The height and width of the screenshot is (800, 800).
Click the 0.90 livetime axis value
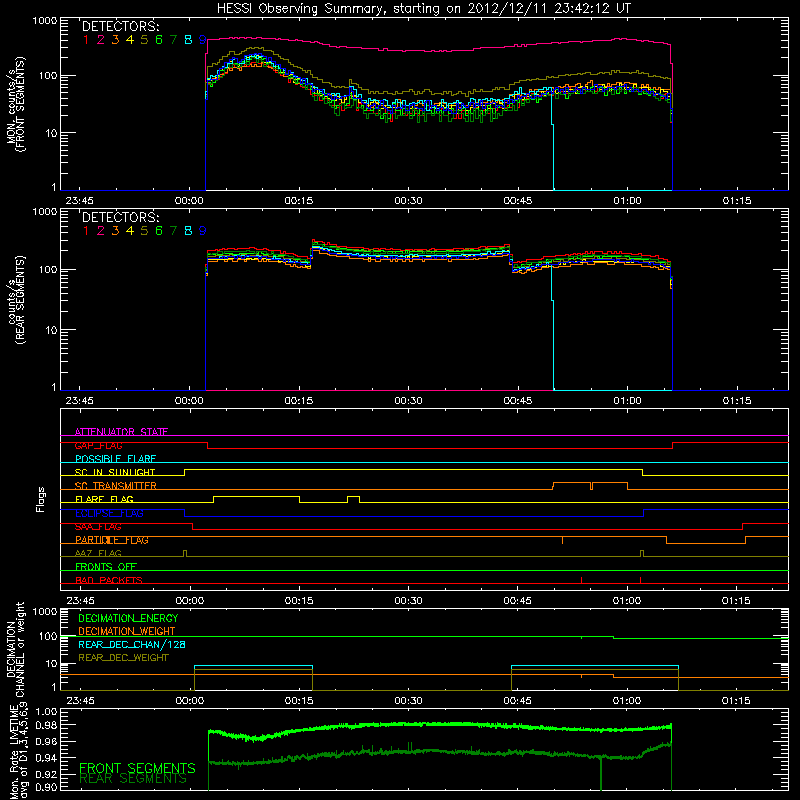(46, 787)
